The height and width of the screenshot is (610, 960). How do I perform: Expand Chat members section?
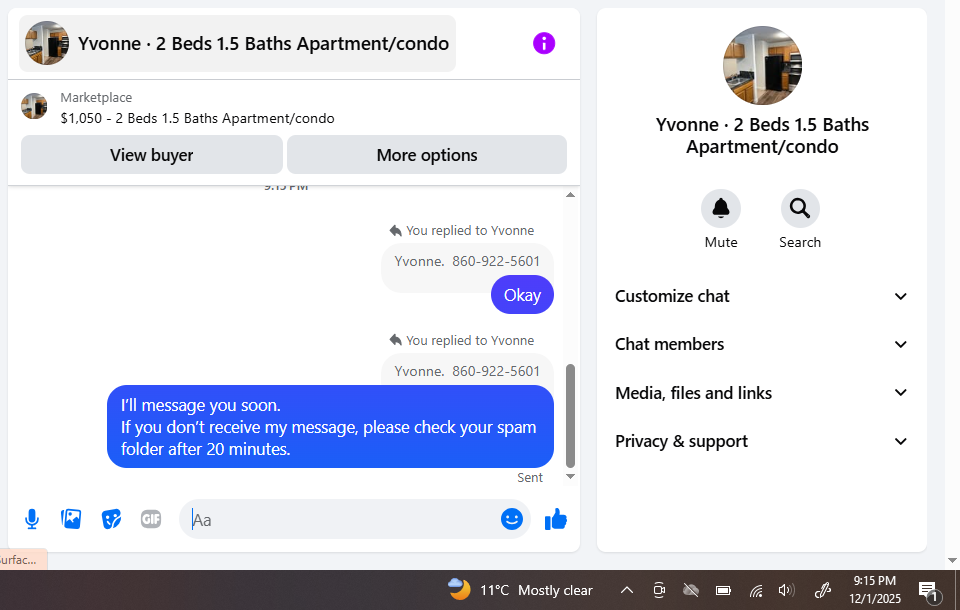tap(761, 344)
